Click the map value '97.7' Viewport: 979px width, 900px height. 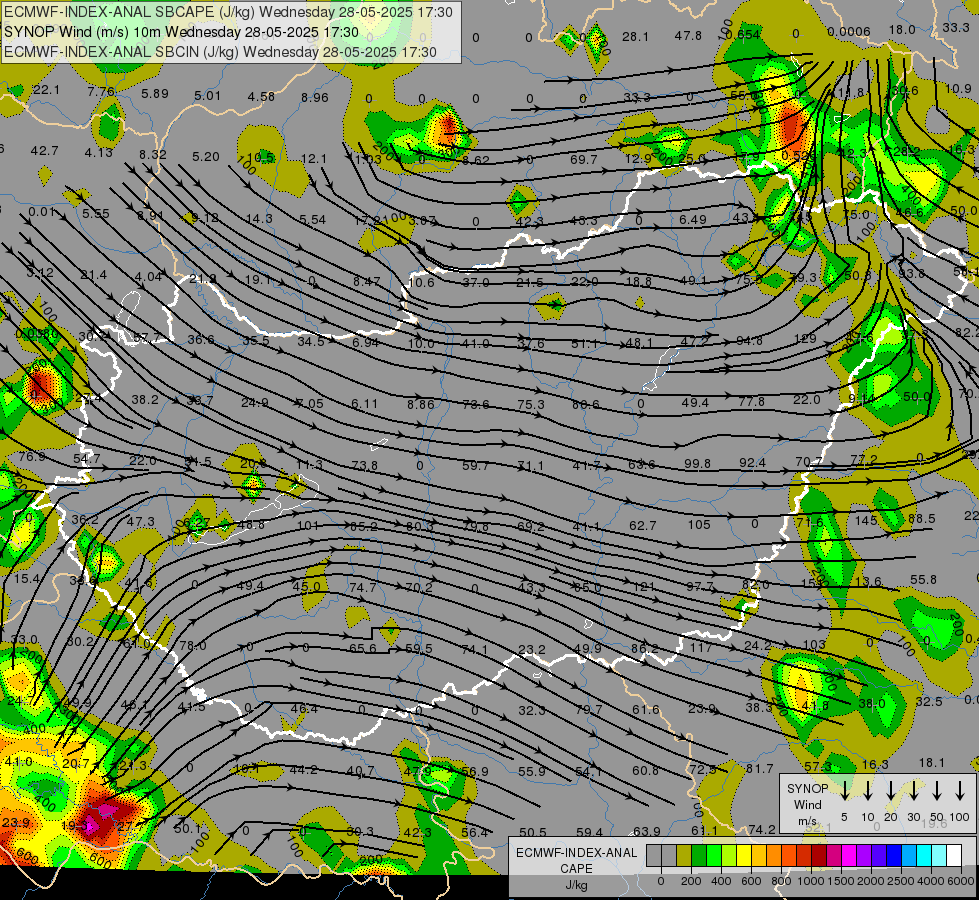click(700, 586)
